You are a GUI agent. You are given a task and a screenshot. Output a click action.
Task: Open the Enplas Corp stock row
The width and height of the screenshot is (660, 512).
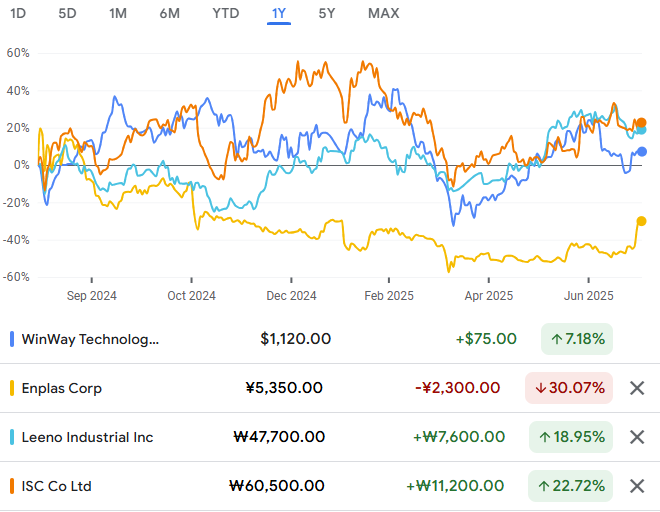(330, 388)
